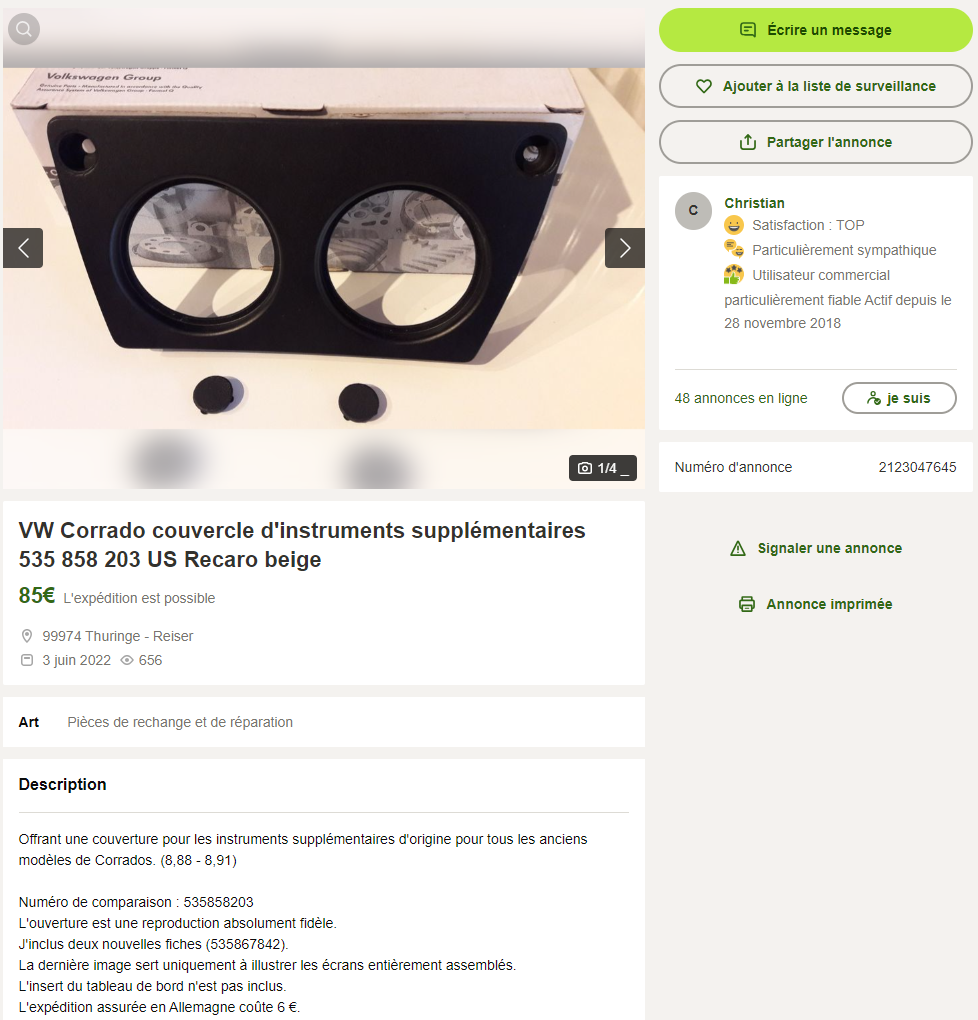Follow seller with je suis button

tap(899, 398)
